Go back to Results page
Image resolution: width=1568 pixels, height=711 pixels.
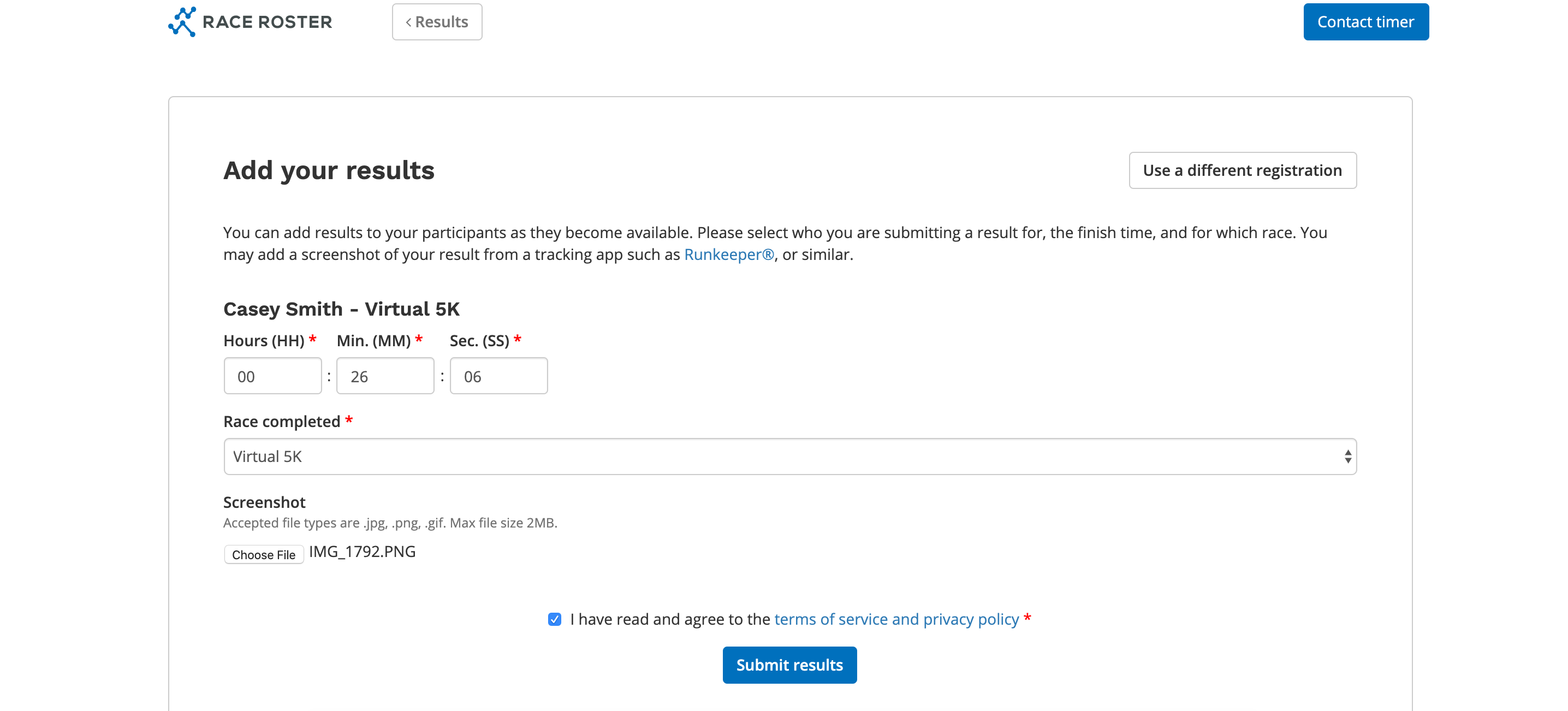pos(436,22)
